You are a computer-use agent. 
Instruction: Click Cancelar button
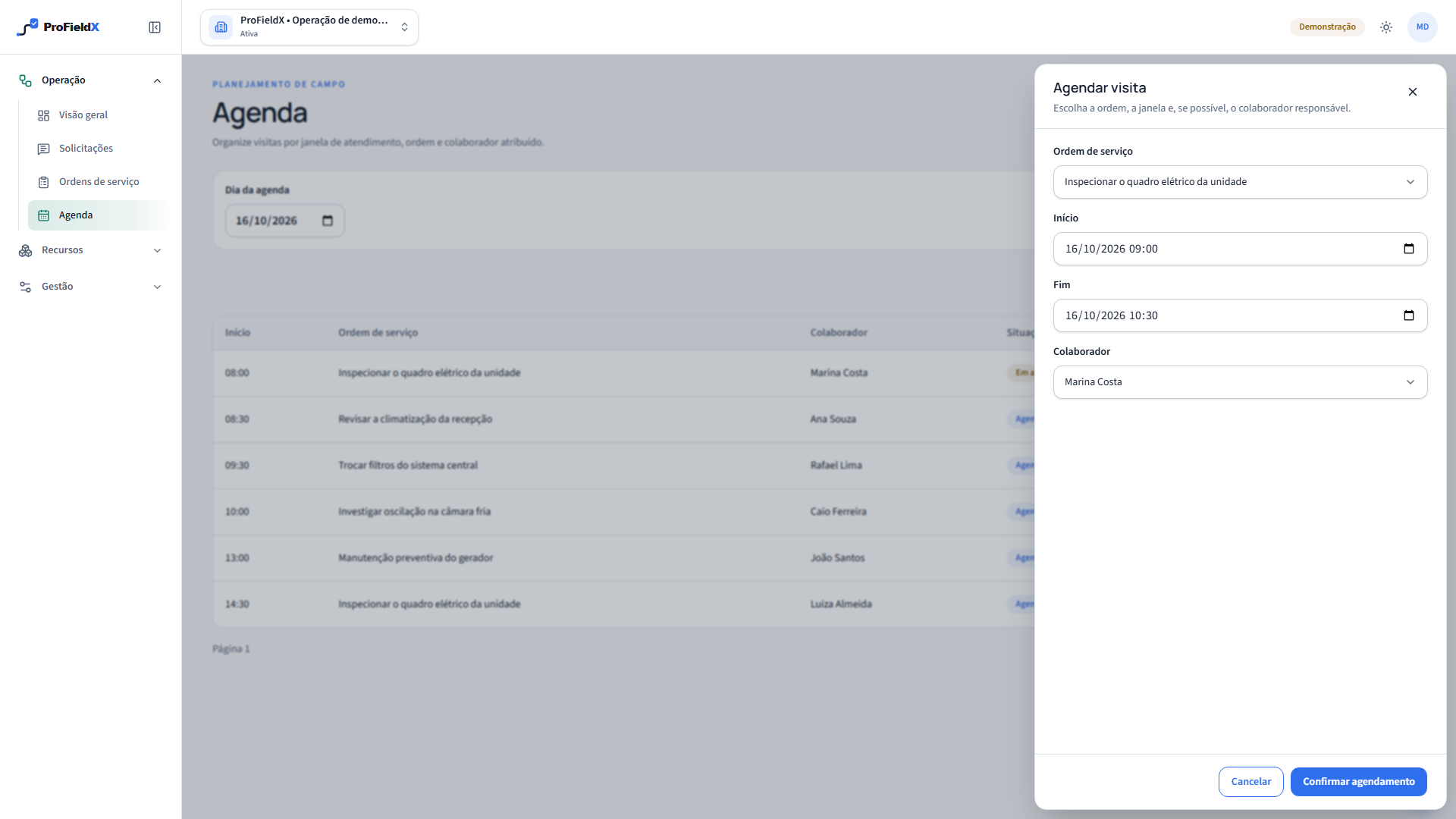pos(1250,782)
